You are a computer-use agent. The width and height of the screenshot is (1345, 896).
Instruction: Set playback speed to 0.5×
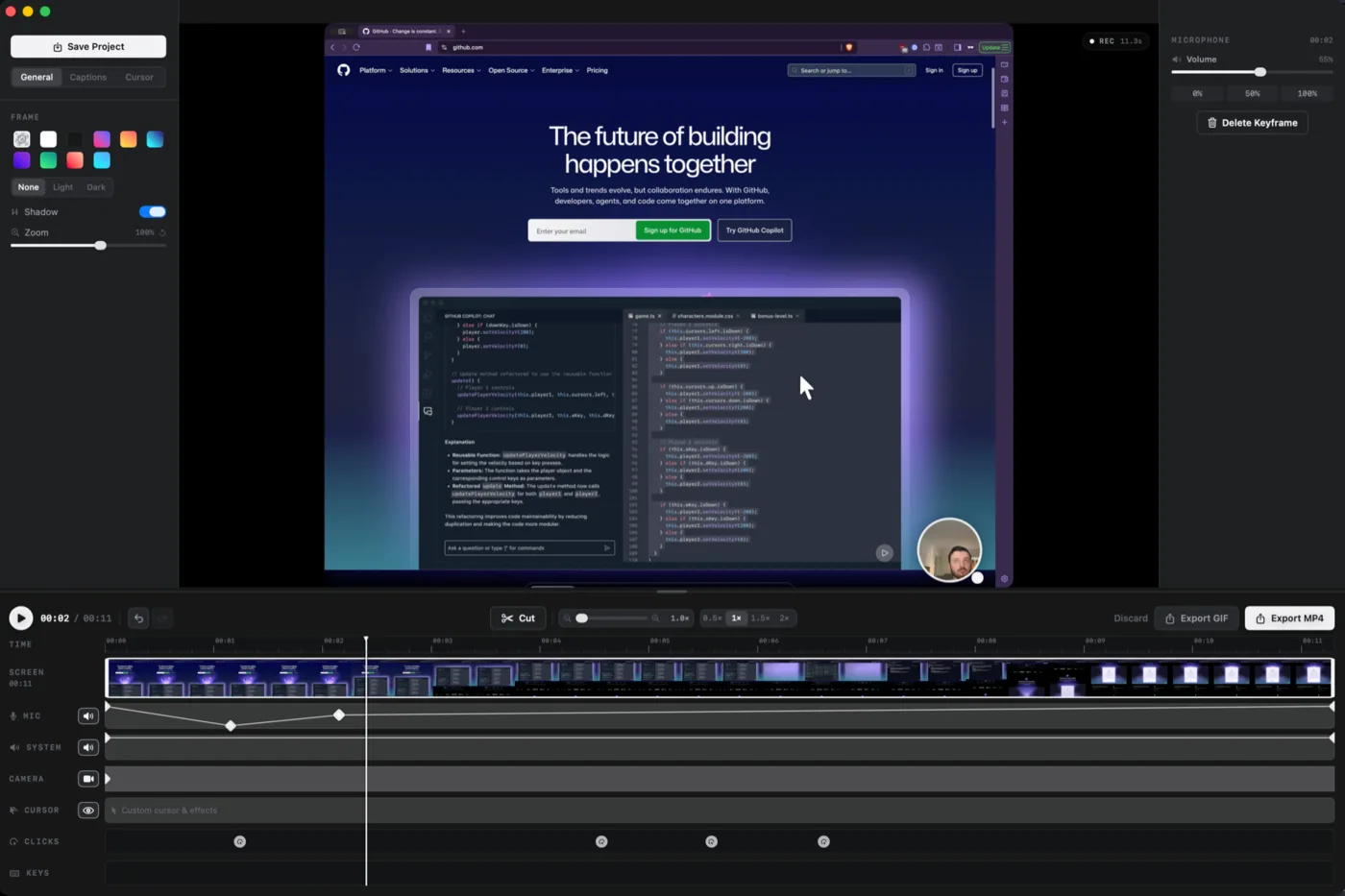(712, 618)
